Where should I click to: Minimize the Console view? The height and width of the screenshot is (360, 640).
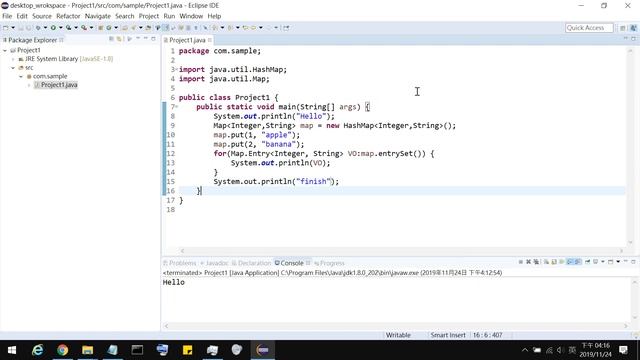pyautogui.click(x=626, y=261)
